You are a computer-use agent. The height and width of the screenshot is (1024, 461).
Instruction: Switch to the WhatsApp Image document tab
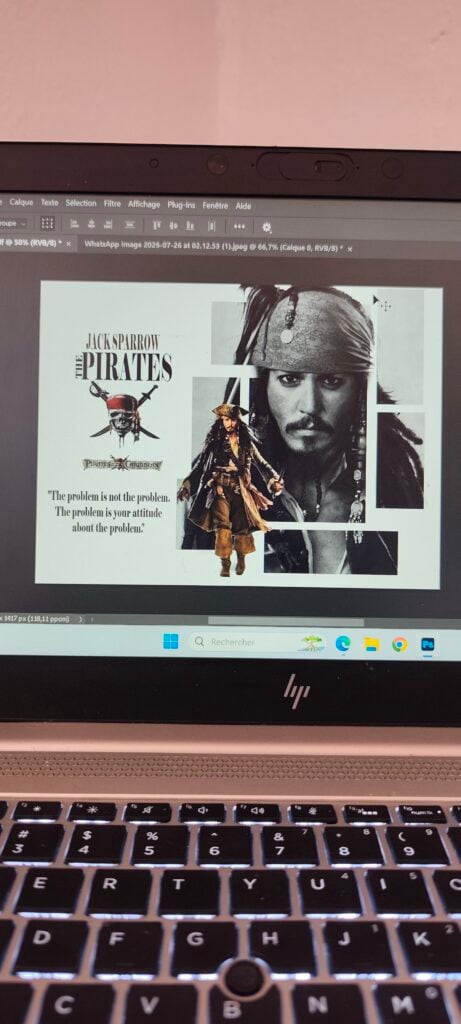[214, 248]
